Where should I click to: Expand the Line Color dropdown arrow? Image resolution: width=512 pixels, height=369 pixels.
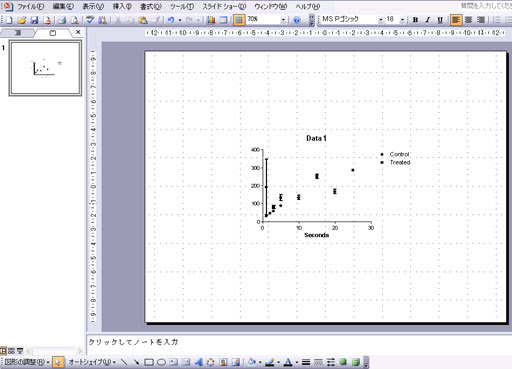click(x=278, y=362)
